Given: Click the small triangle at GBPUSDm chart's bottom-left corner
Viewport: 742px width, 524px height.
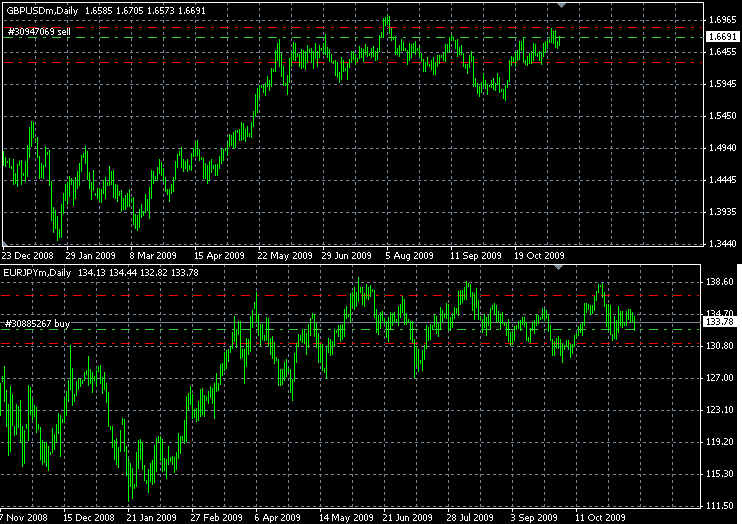Looking at the screenshot, I should 5,244.
